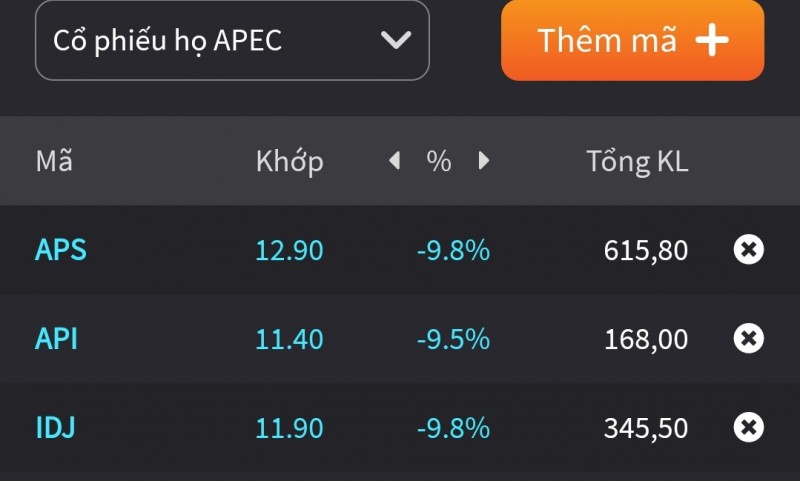Click the plus icon on Thêm mã
800x481 pixels.
(712, 40)
